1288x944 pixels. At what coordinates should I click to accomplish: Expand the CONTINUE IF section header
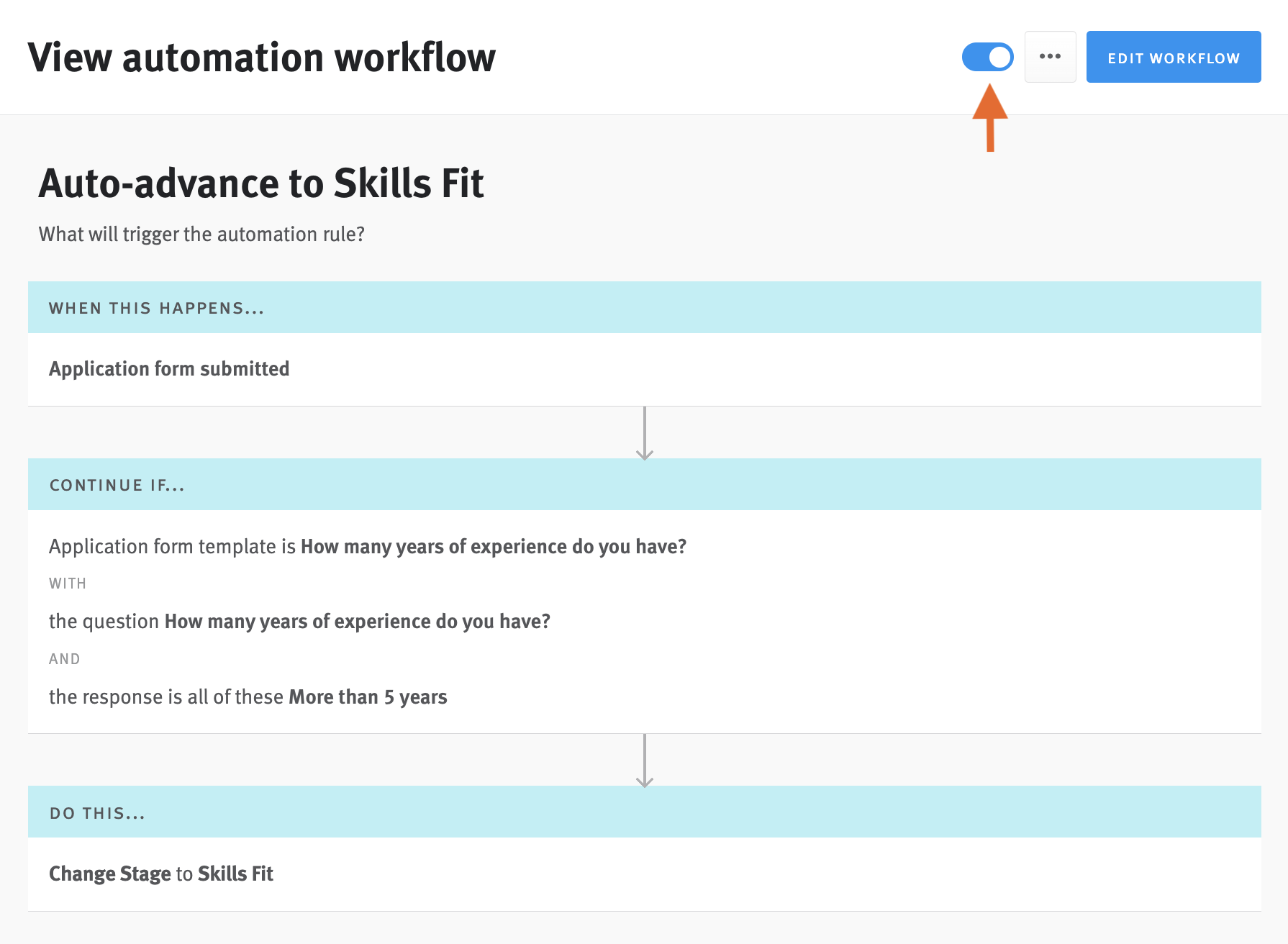coord(117,484)
